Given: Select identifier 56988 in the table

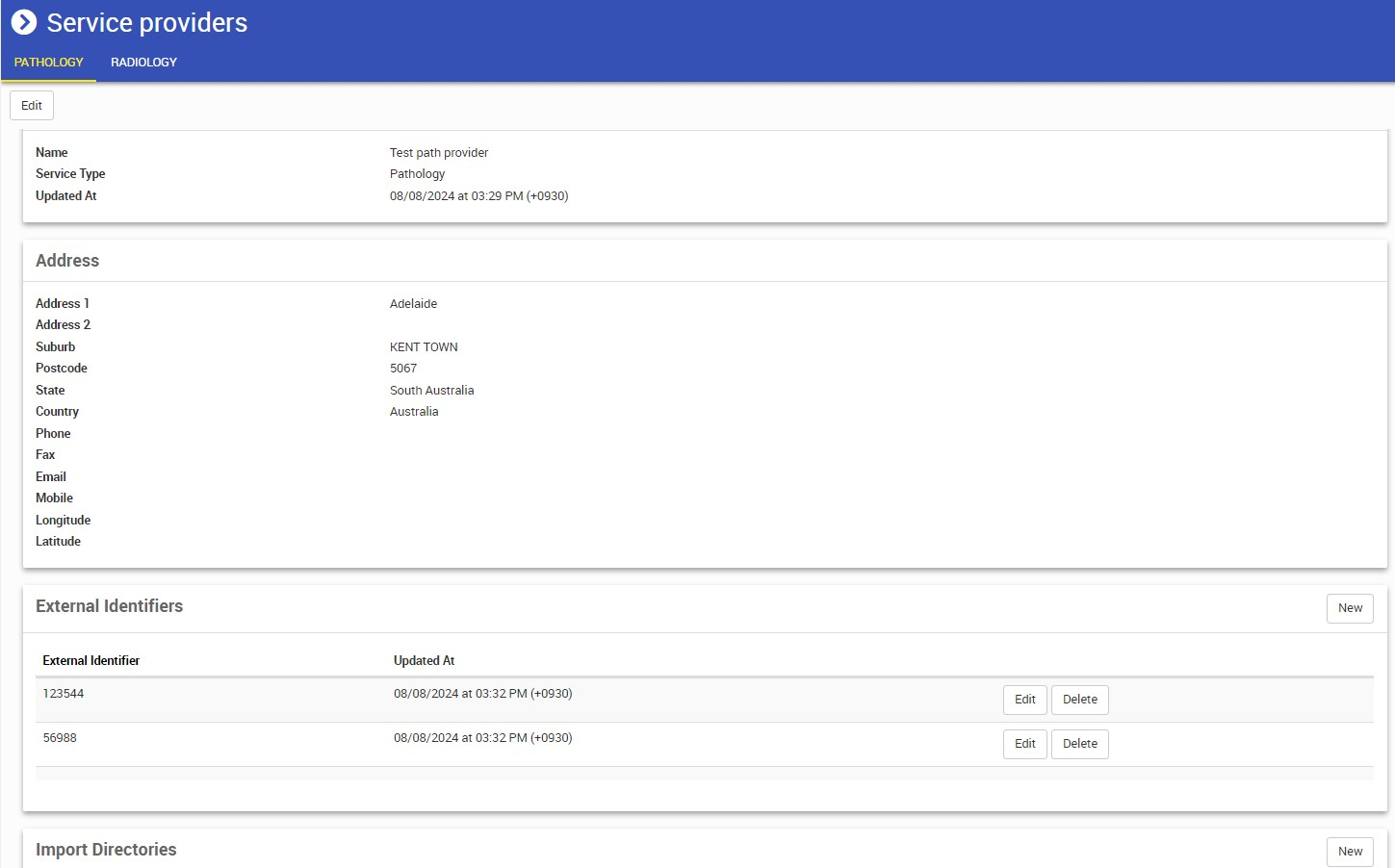Looking at the screenshot, I should click(60, 738).
